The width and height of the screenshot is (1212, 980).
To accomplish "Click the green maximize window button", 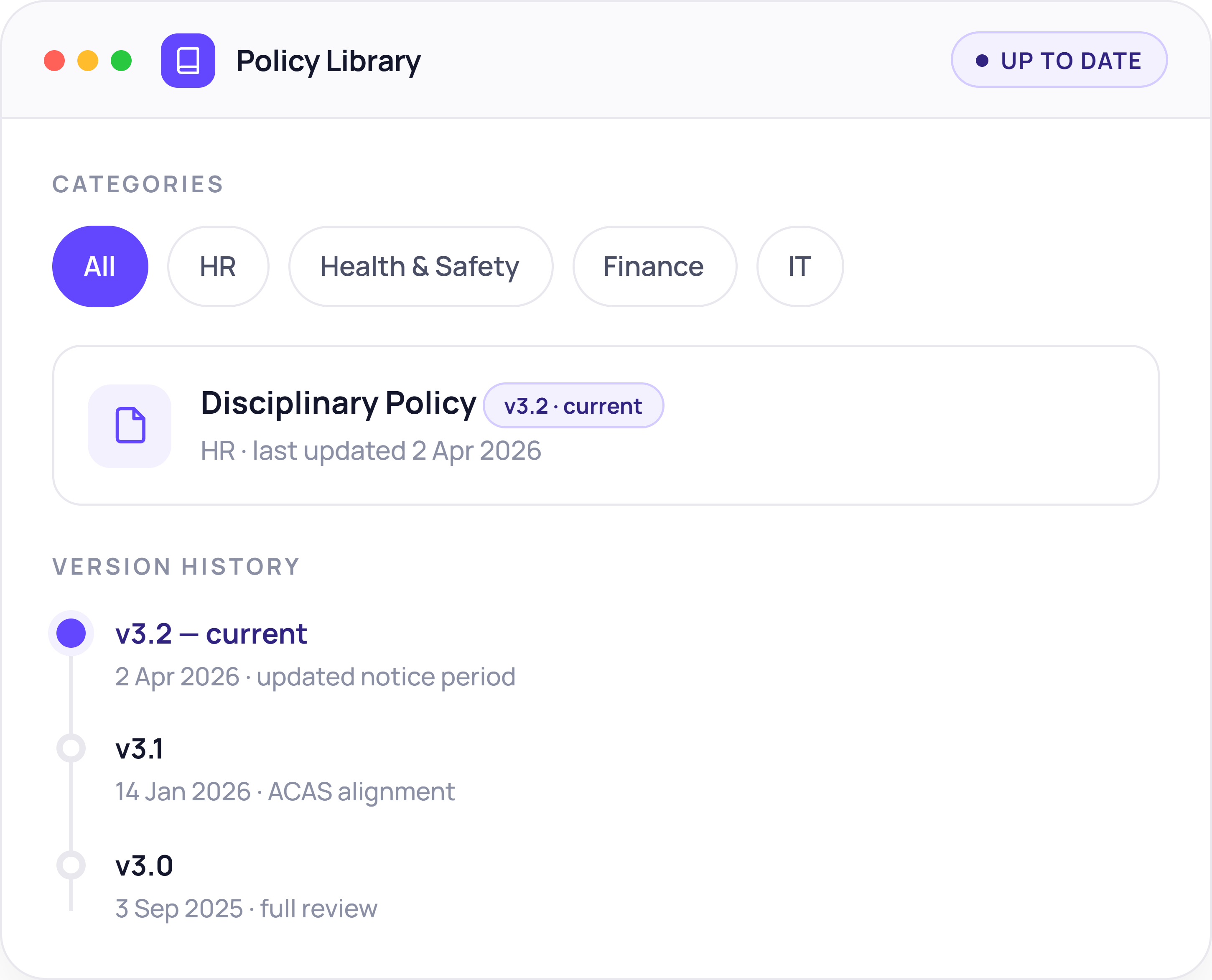I will (x=121, y=61).
